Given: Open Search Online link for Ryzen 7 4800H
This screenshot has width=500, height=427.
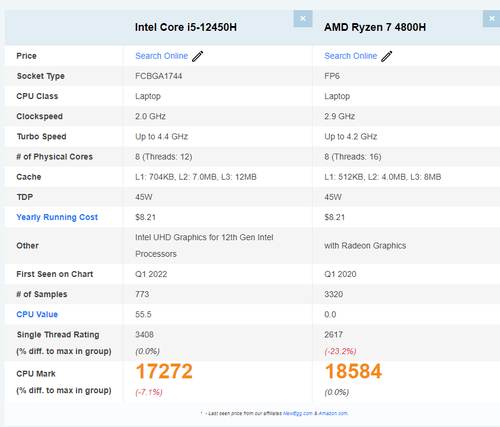Looking at the screenshot, I should (x=351, y=56).
